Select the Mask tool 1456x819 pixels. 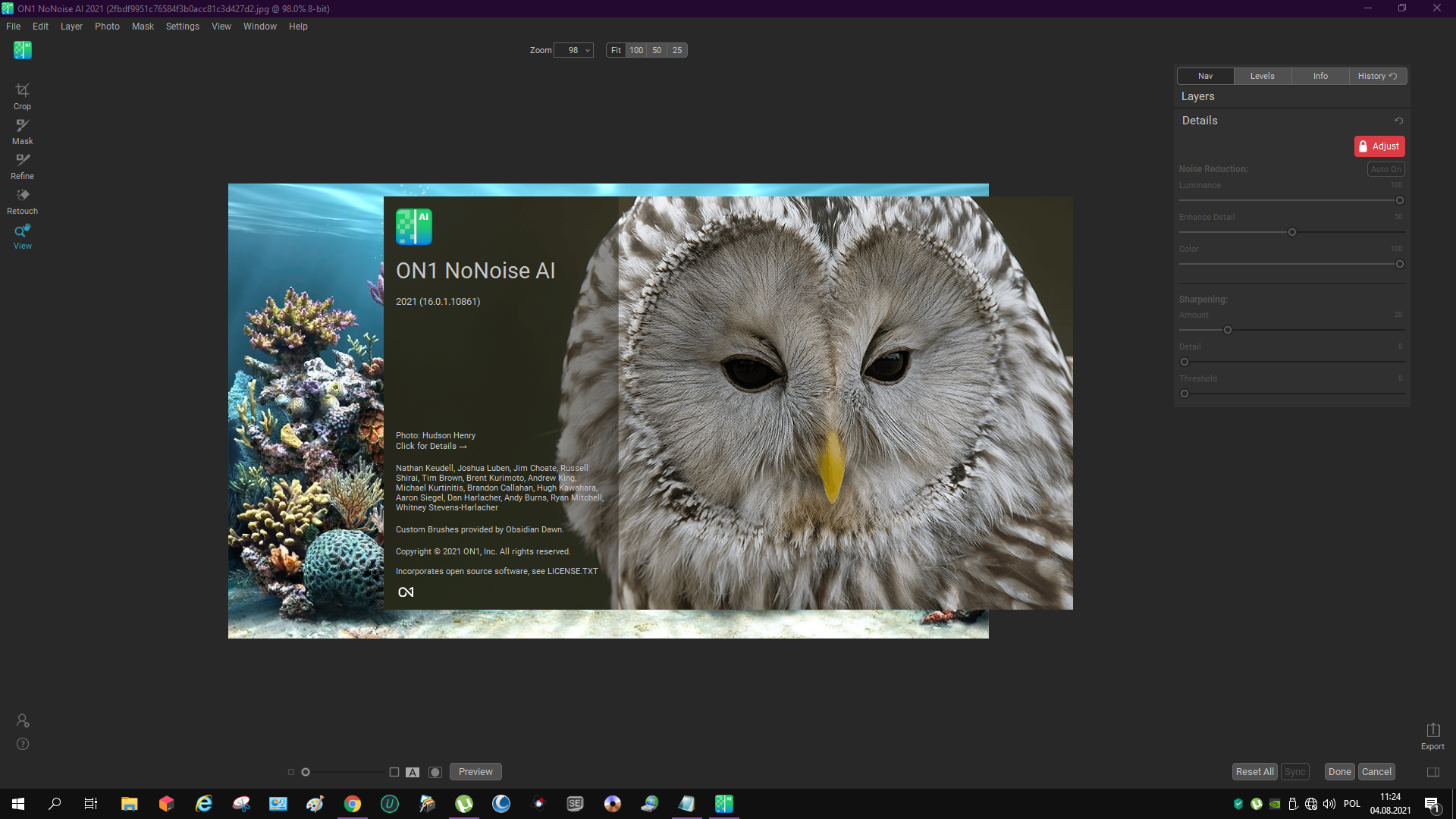[x=22, y=131]
